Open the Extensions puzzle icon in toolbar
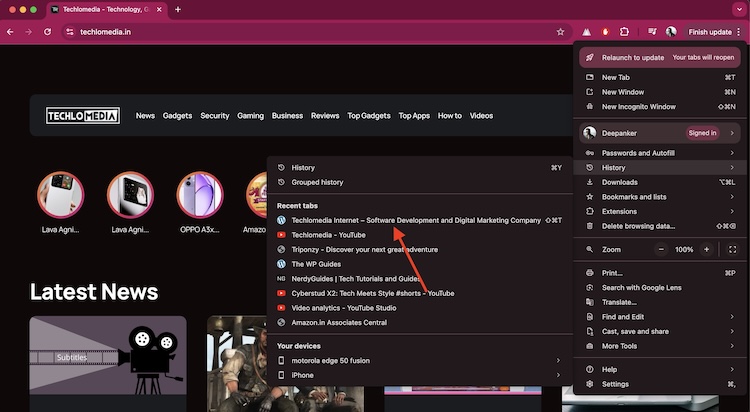Screen dimensions: 750x412 pos(624,32)
